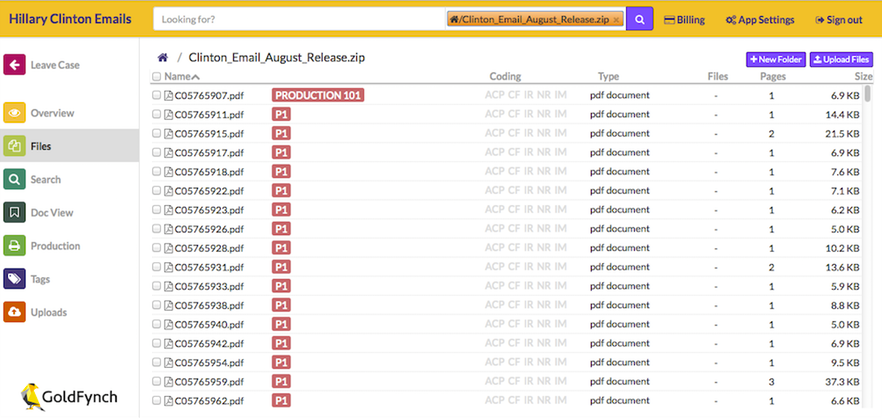Click the PDF icon for C05765915.pdf
882x418 pixels.
tap(168, 134)
